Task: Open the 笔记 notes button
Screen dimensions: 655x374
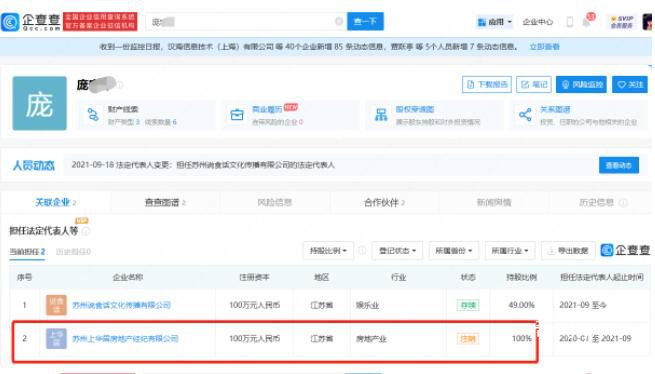Action: pyautogui.click(x=534, y=84)
